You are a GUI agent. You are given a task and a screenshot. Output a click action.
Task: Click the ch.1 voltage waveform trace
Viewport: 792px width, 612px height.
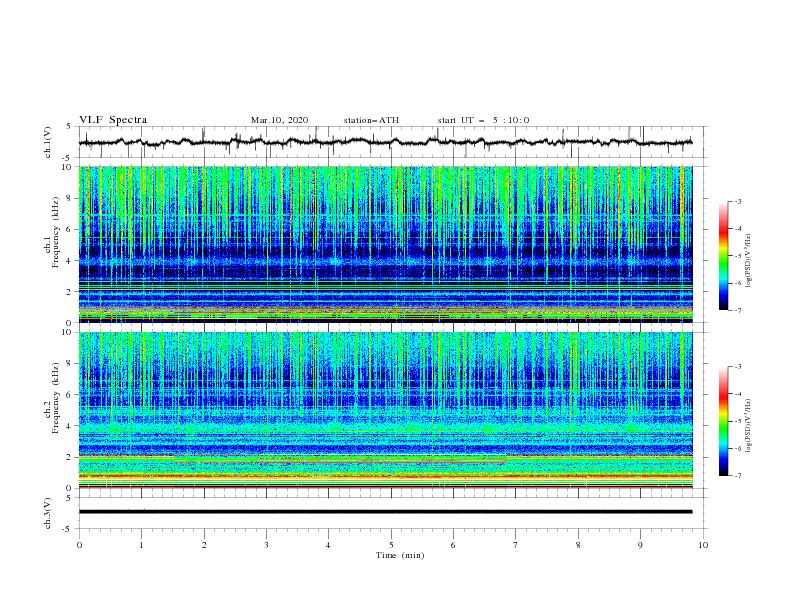(385, 142)
